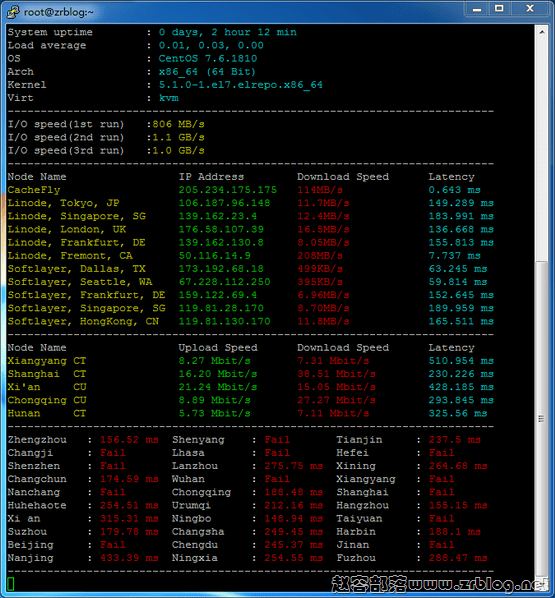
Task: Click the scrollbar thumb grip
Action: pos(541,419)
